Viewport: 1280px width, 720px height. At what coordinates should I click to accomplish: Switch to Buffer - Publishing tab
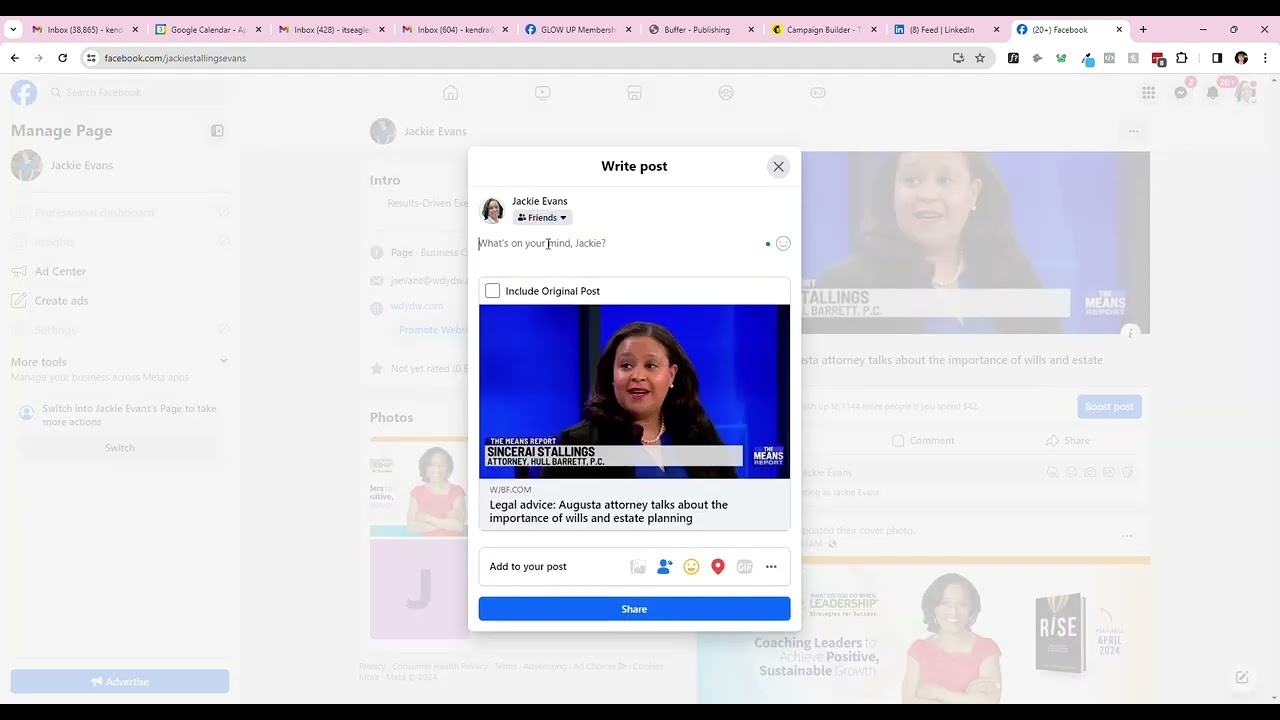(701, 30)
